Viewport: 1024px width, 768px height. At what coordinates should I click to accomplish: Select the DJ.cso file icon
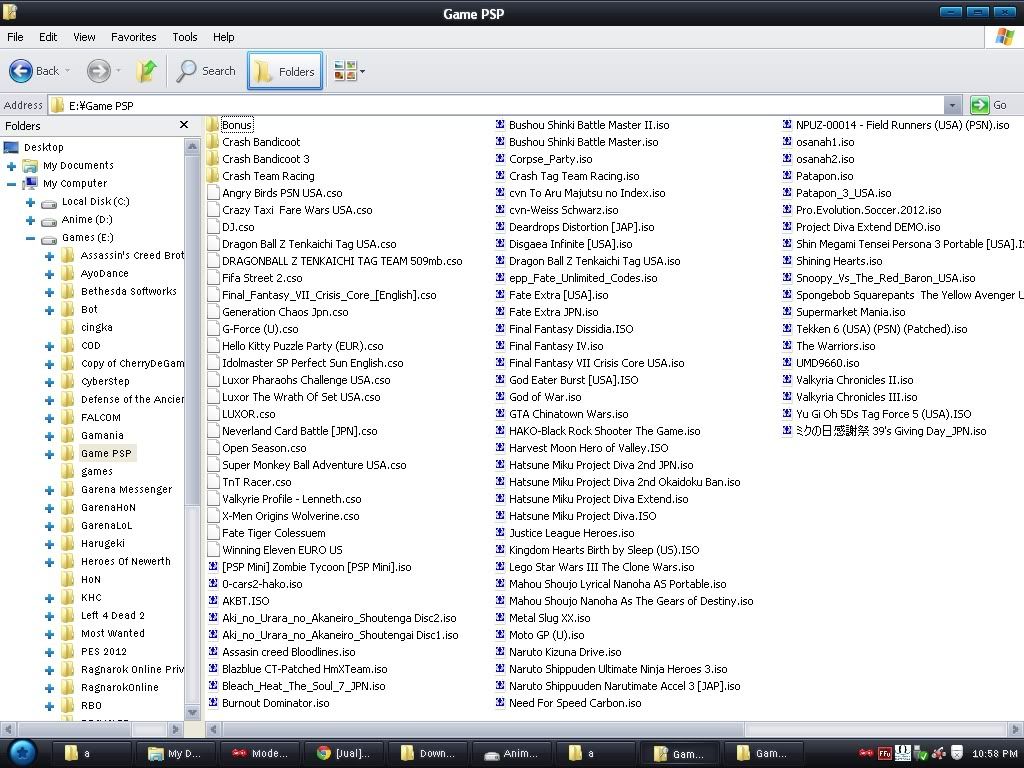213,227
